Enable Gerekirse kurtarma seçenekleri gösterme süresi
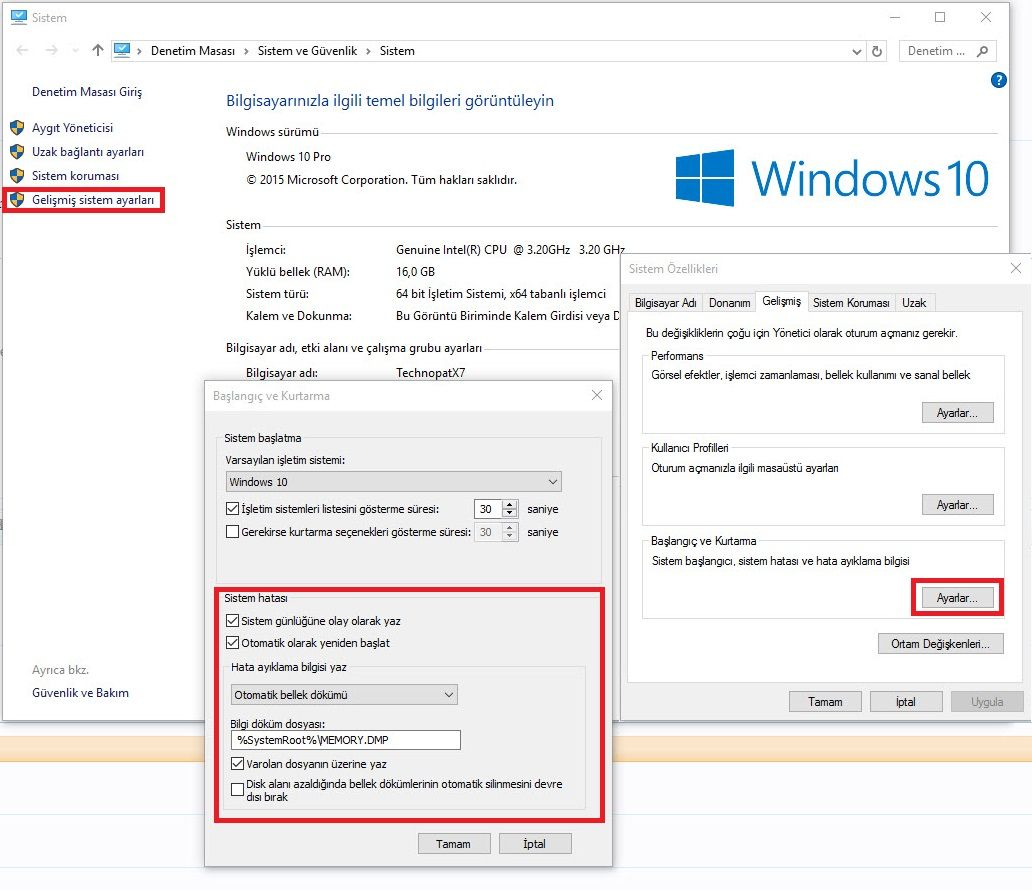 (232, 531)
